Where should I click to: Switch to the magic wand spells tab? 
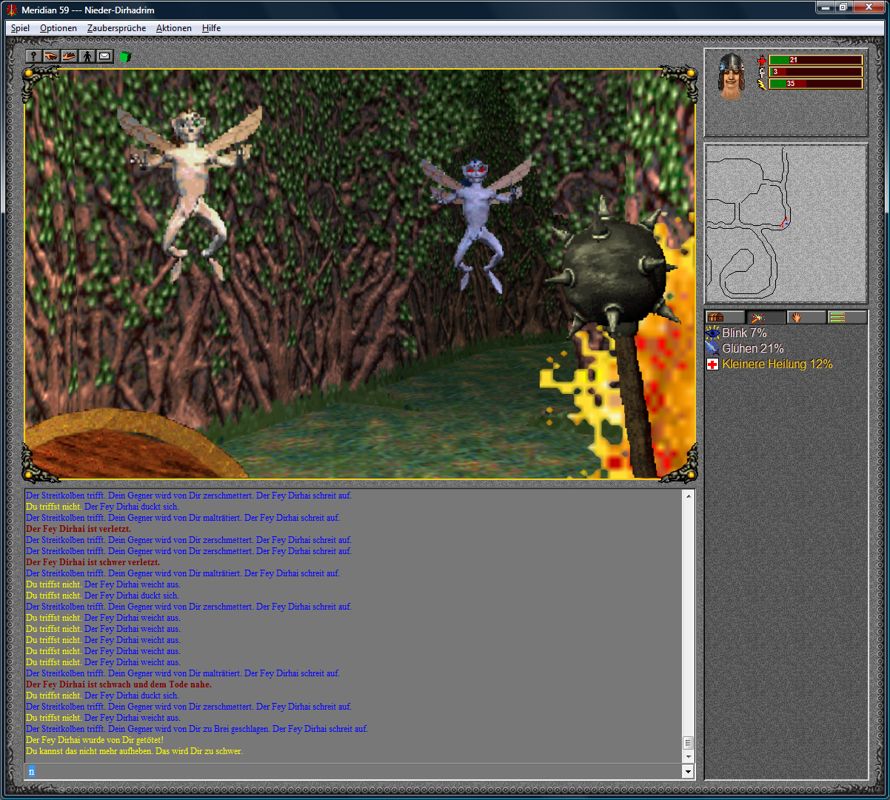click(x=766, y=317)
